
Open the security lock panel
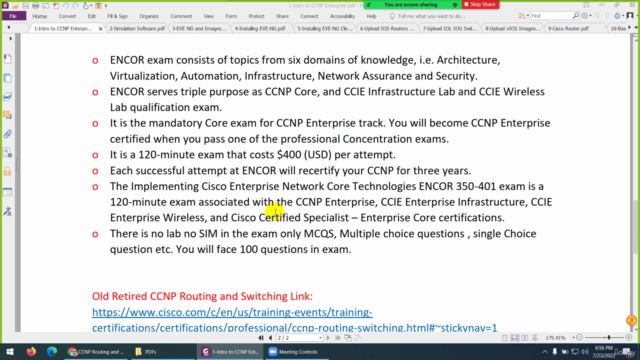(x=7, y=171)
